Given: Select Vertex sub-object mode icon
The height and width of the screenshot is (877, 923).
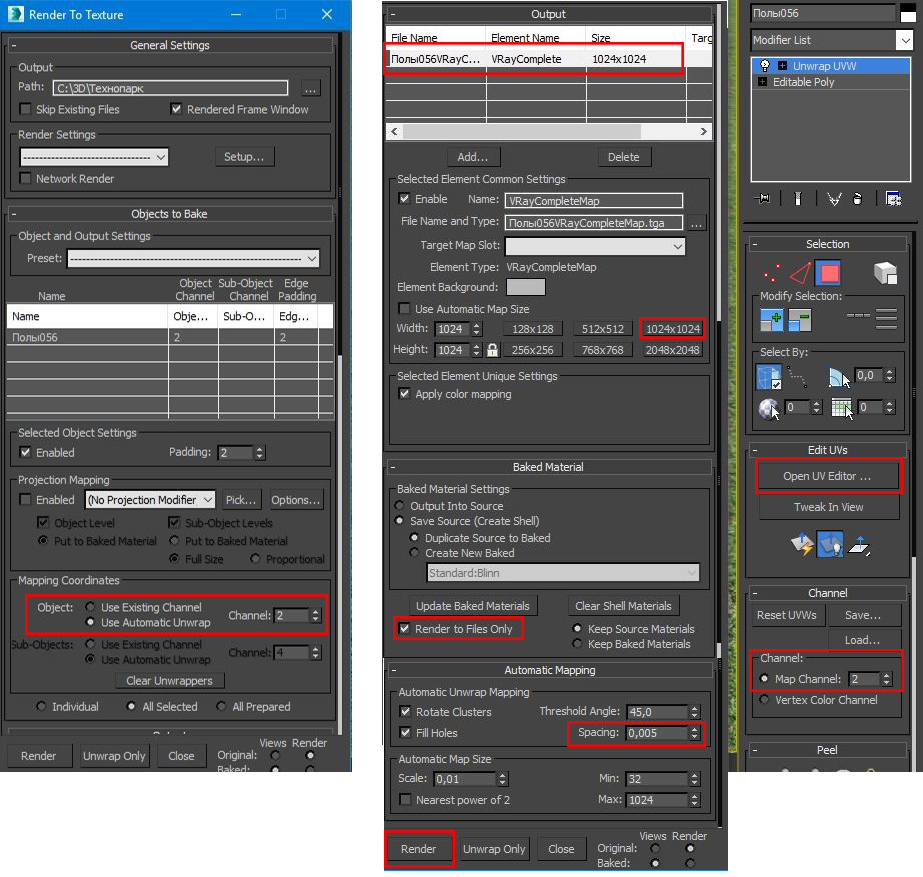Looking at the screenshot, I should click(x=771, y=274).
